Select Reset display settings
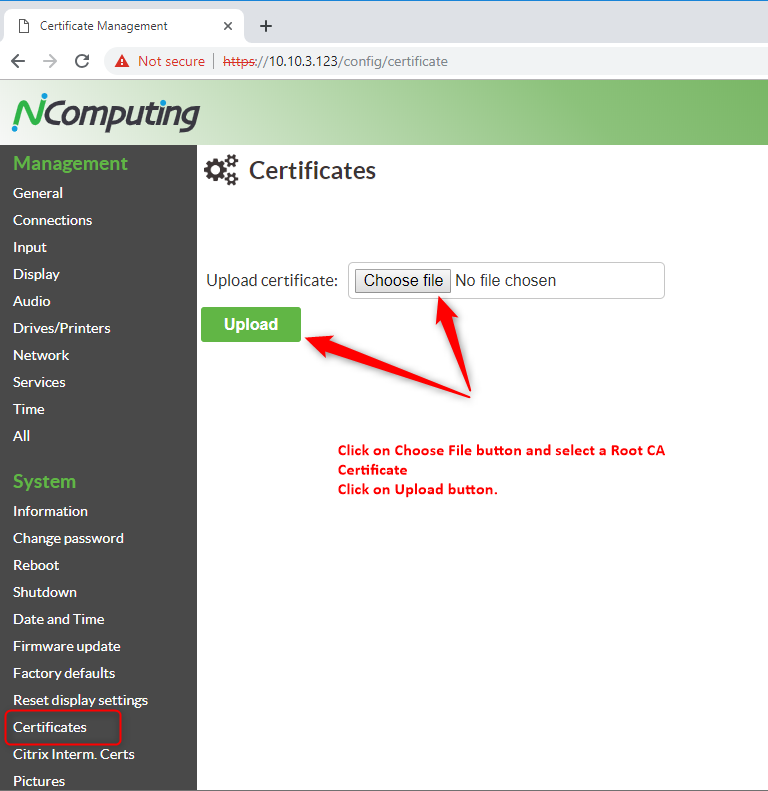 pyautogui.click(x=80, y=700)
